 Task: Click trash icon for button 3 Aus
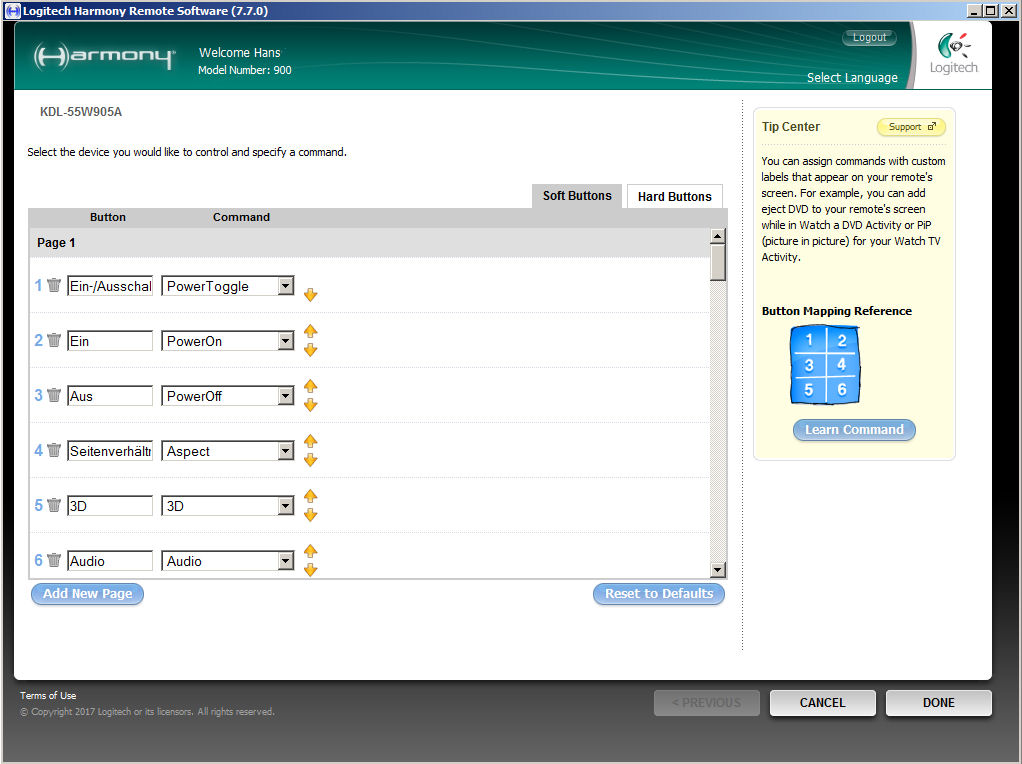coord(54,396)
